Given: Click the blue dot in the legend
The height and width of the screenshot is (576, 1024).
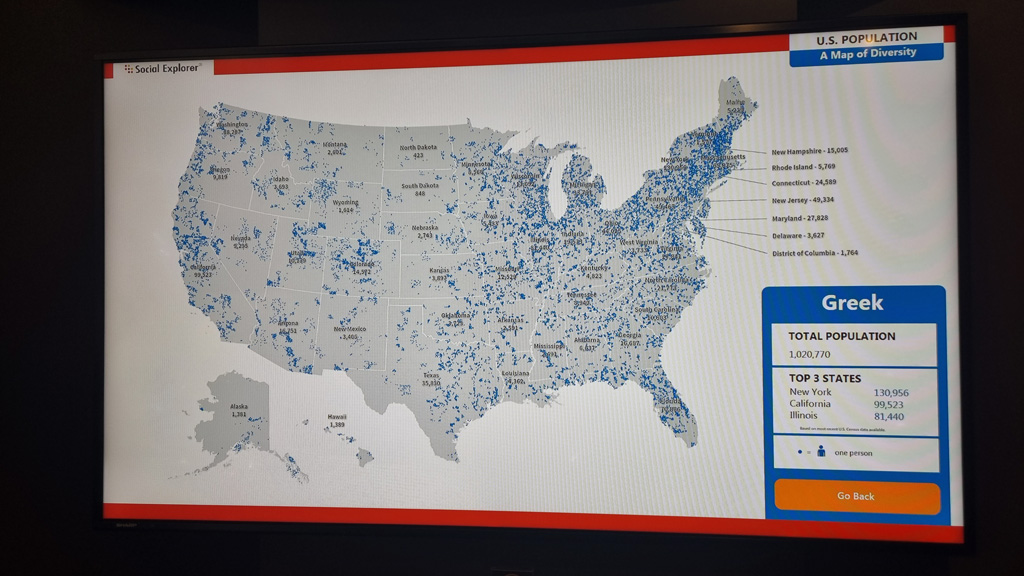Looking at the screenshot, I should click(x=800, y=452).
